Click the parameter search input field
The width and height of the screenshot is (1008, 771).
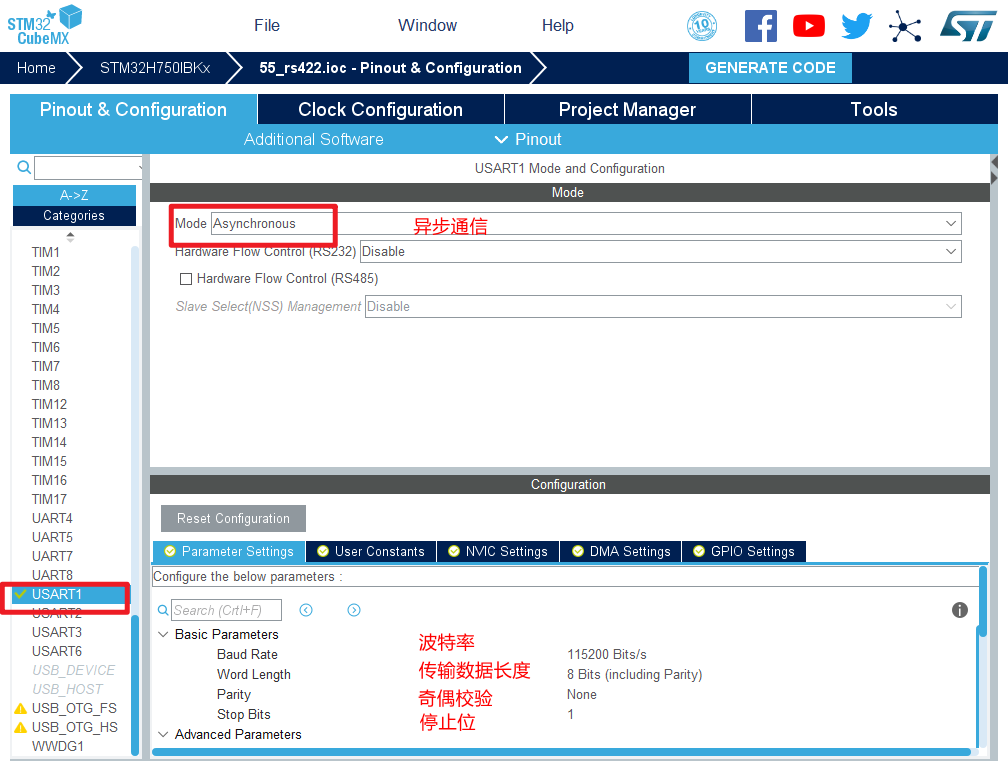tap(226, 610)
